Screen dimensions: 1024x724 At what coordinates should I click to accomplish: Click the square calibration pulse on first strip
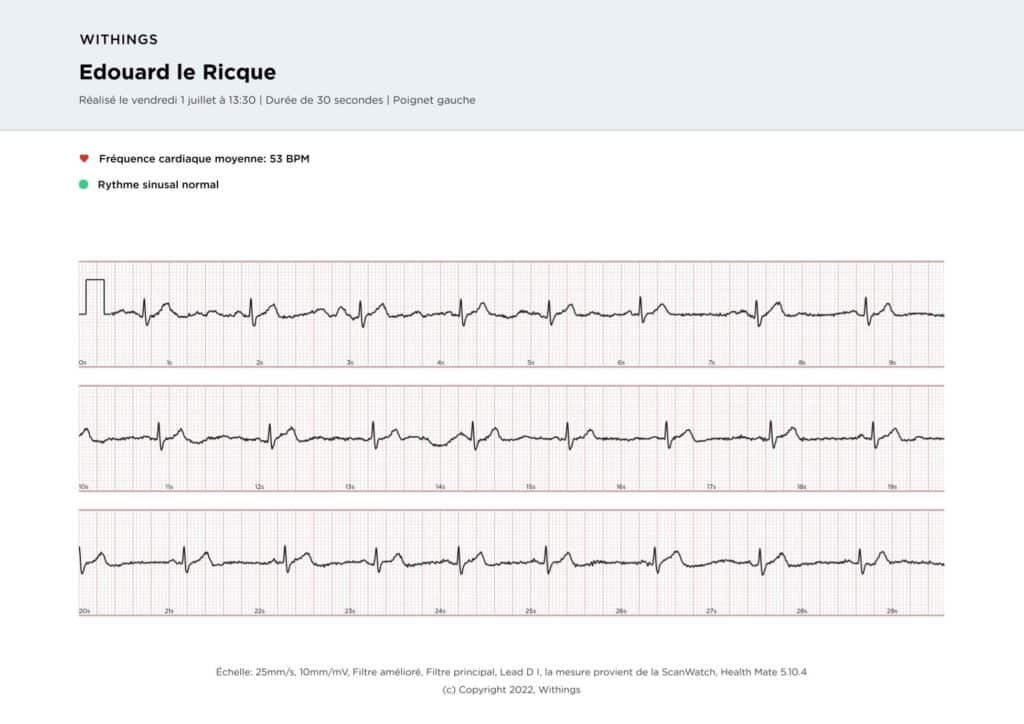[95, 297]
